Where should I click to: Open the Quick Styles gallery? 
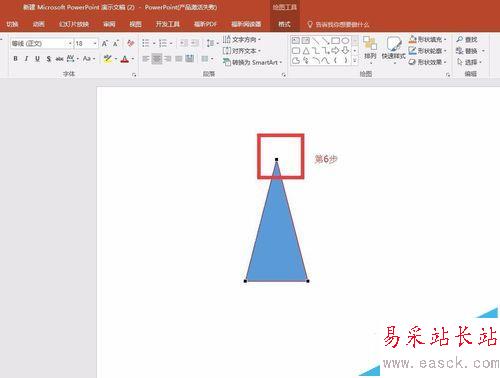point(394,50)
